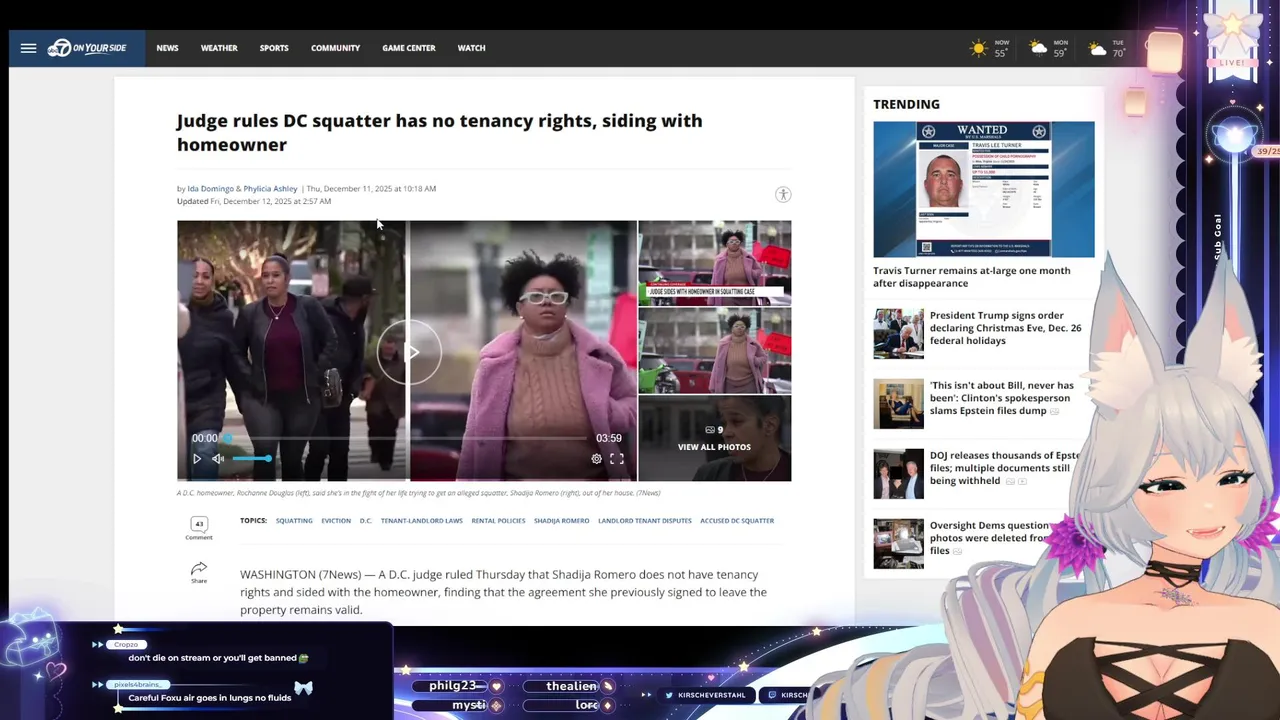The height and width of the screenshot is (720, 1280).
Task: Click the chat message 'don't die on stream'
Action: coord(218,658)
